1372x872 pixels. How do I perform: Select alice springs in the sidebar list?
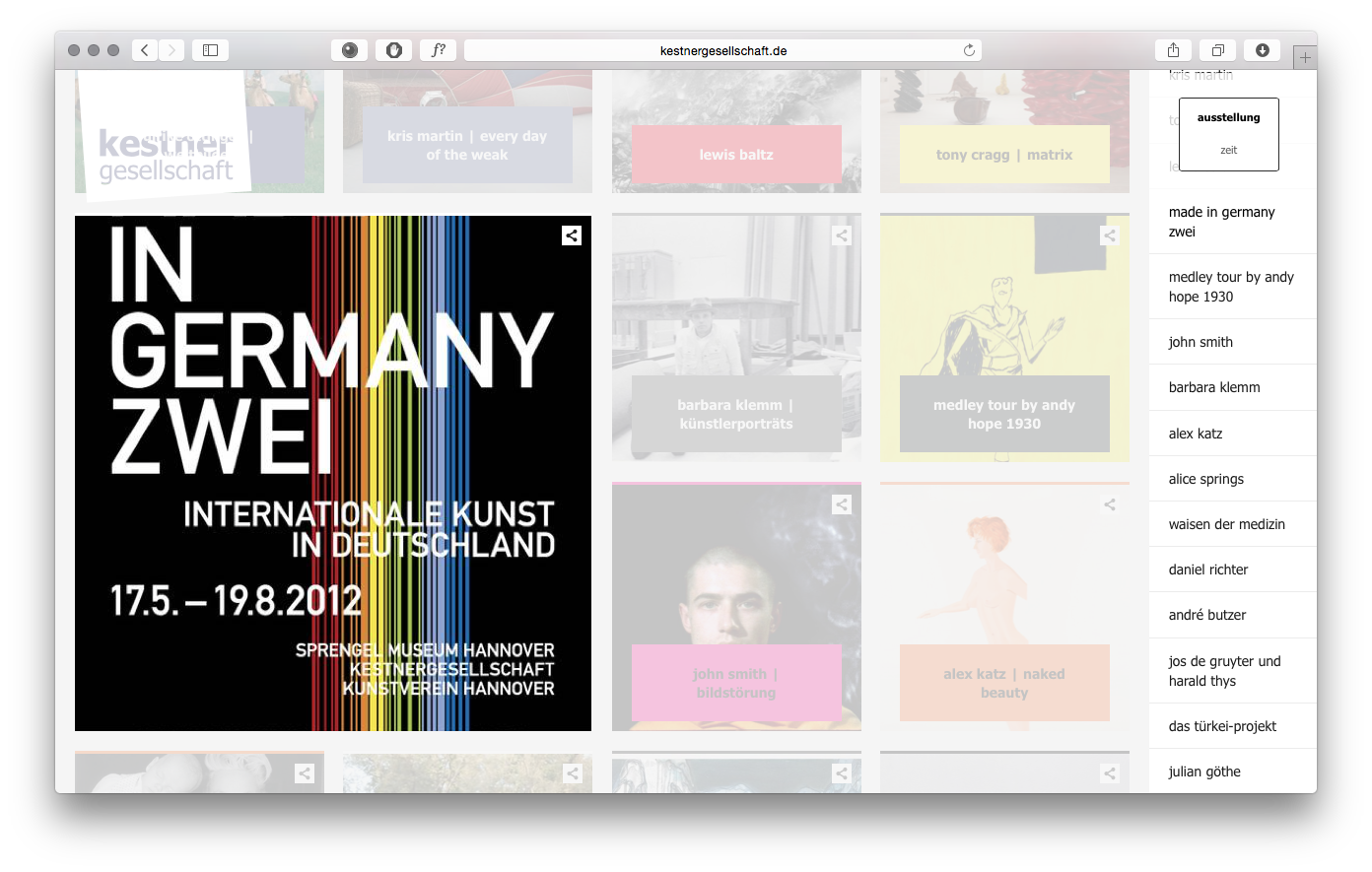click(1233, 479)
